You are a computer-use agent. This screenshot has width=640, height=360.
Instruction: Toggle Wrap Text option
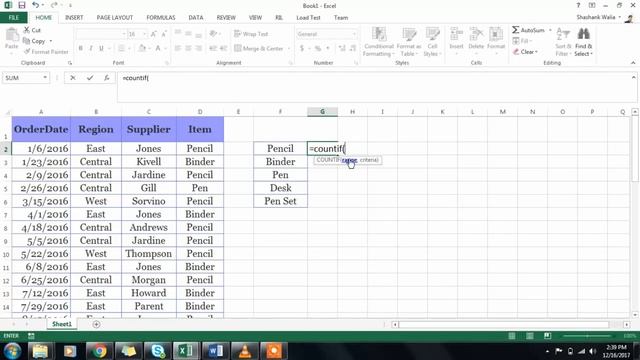tap(251, 34)
